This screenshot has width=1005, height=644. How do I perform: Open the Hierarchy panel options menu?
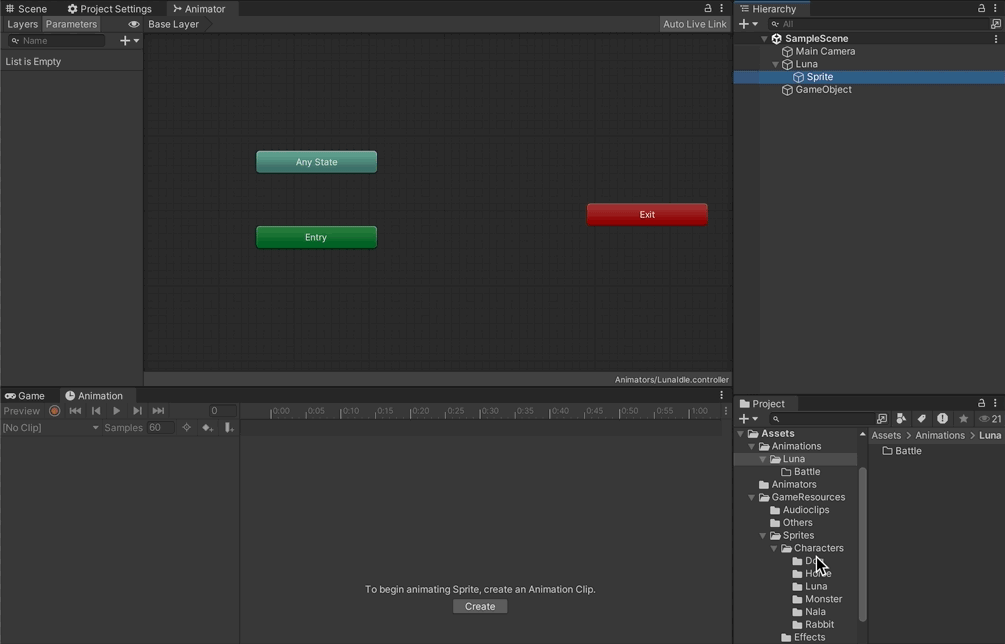[x=995, y=8]
